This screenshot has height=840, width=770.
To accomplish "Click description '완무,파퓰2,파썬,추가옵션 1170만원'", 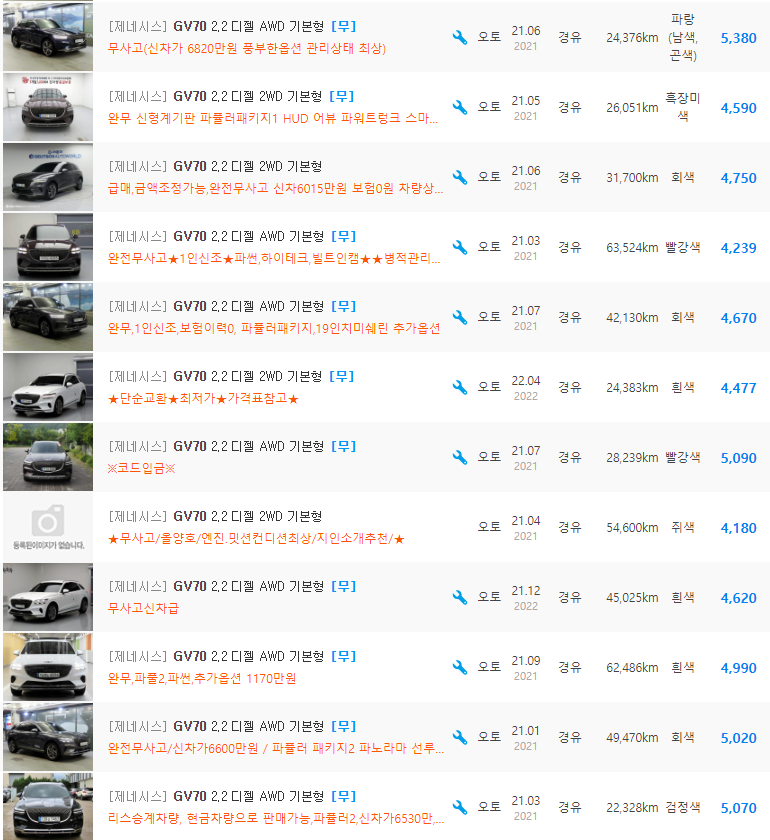I will [x=202, y=679].
